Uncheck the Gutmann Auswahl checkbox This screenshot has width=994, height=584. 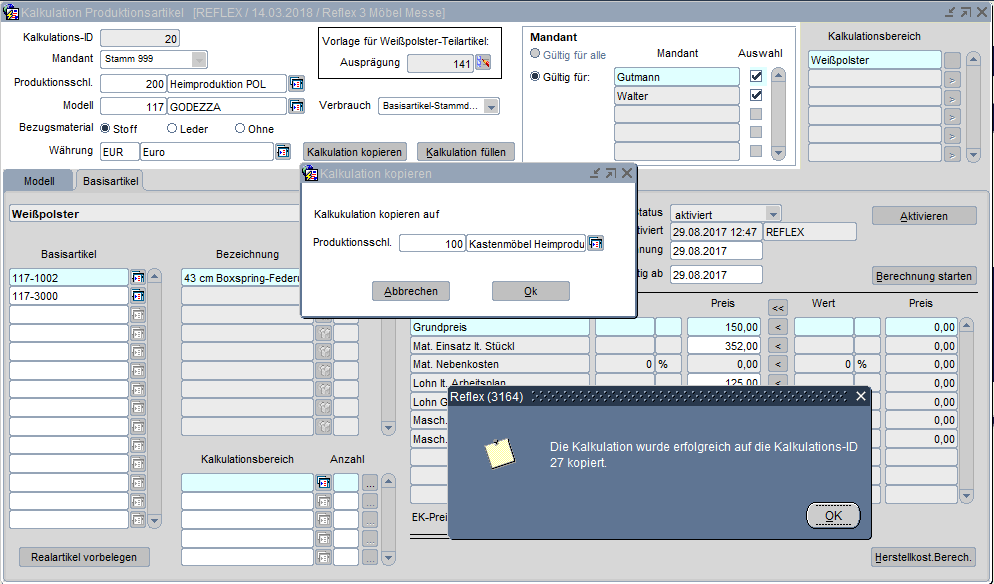pos(756,77)
